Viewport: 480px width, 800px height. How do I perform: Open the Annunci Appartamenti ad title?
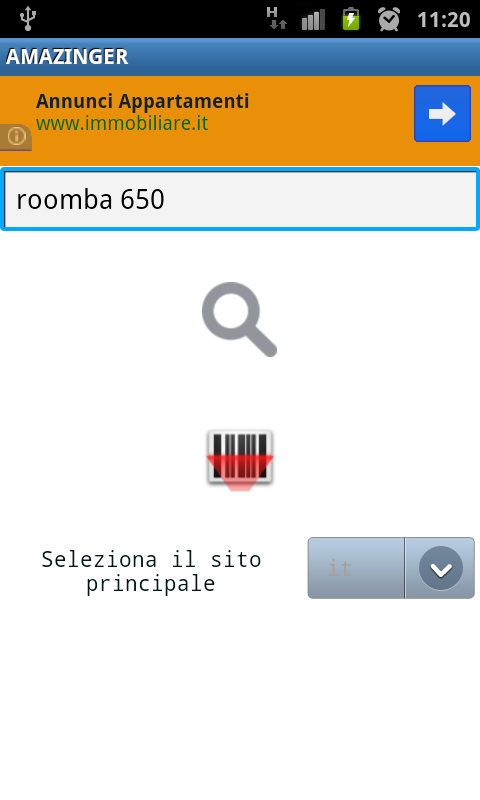pyautogui.click(x=142, y=101)
